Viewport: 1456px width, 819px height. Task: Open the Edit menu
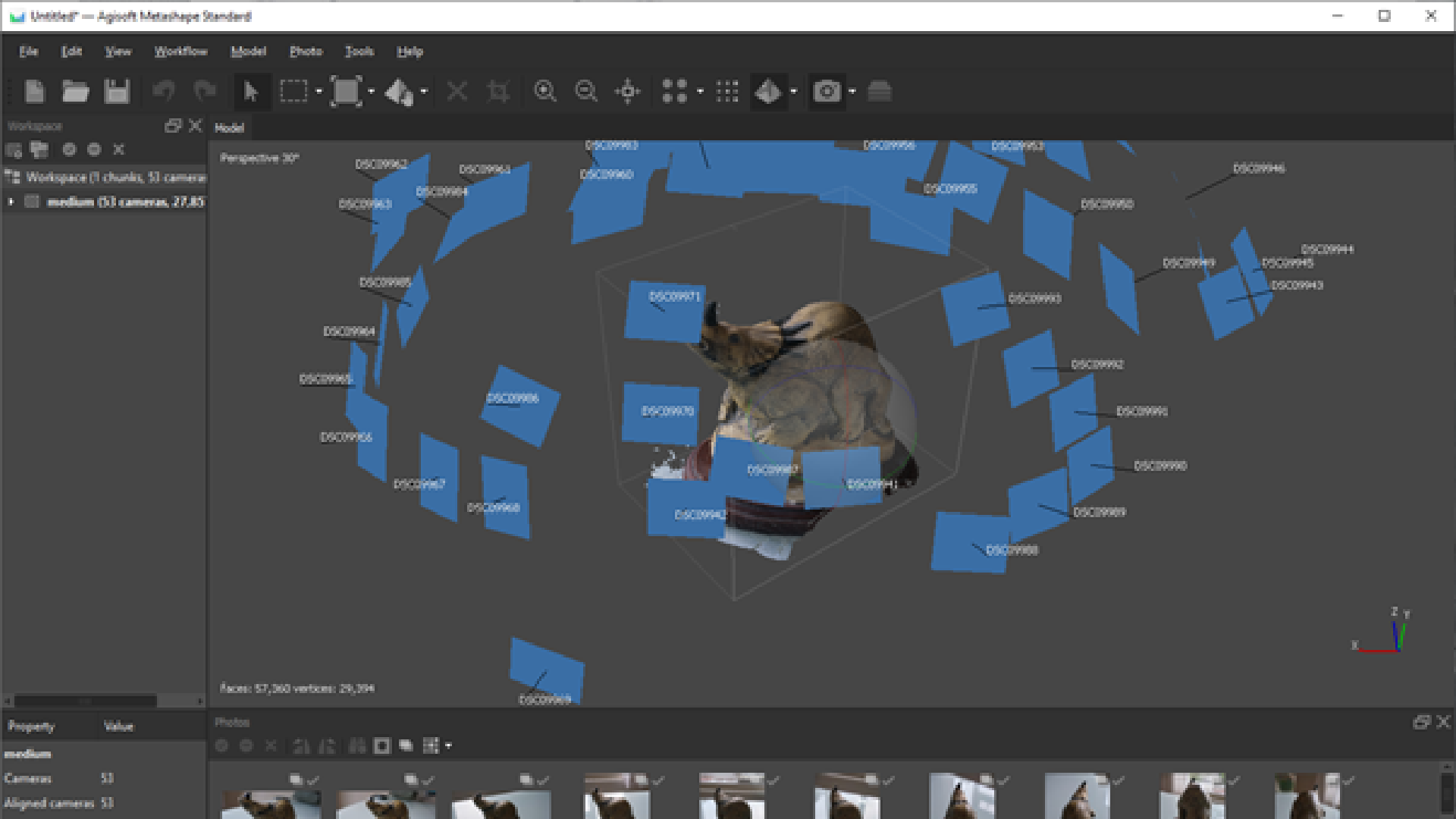71,52
